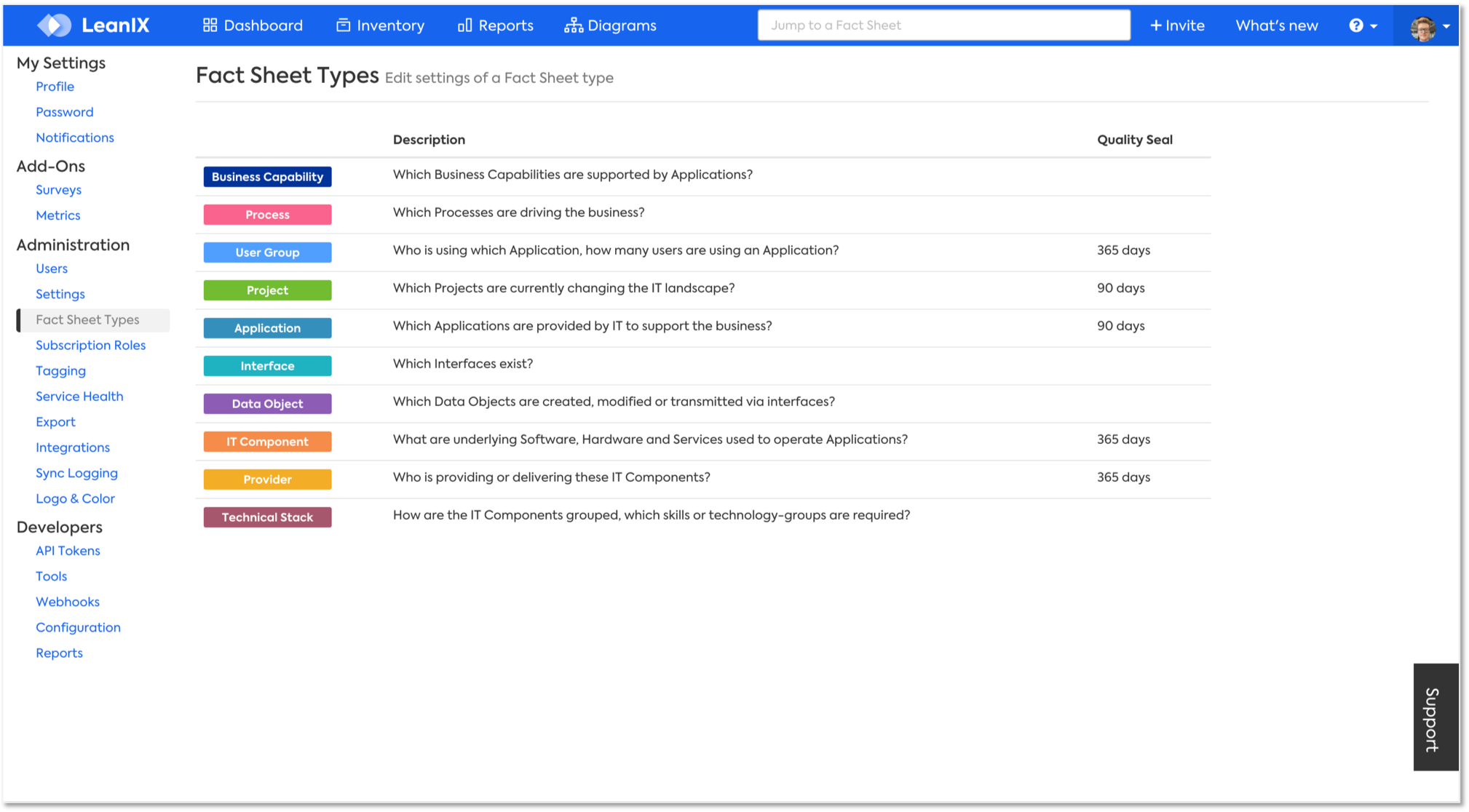Go to the Tagging administration page

click(60, 370)
